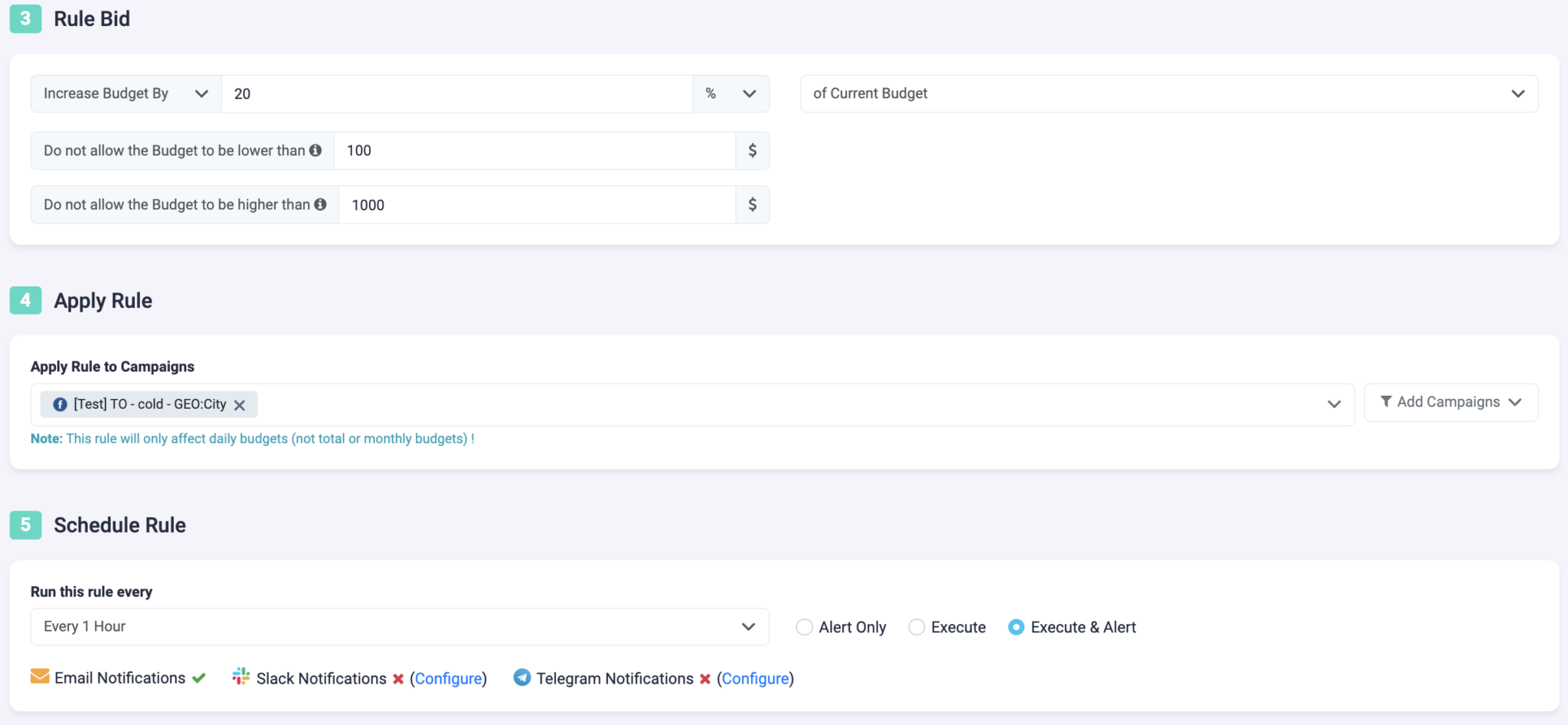Click the budget higher-than info icon
The width and height of the screenshot is (1568, 725).
pyautogui.click(x=319, y=204)
